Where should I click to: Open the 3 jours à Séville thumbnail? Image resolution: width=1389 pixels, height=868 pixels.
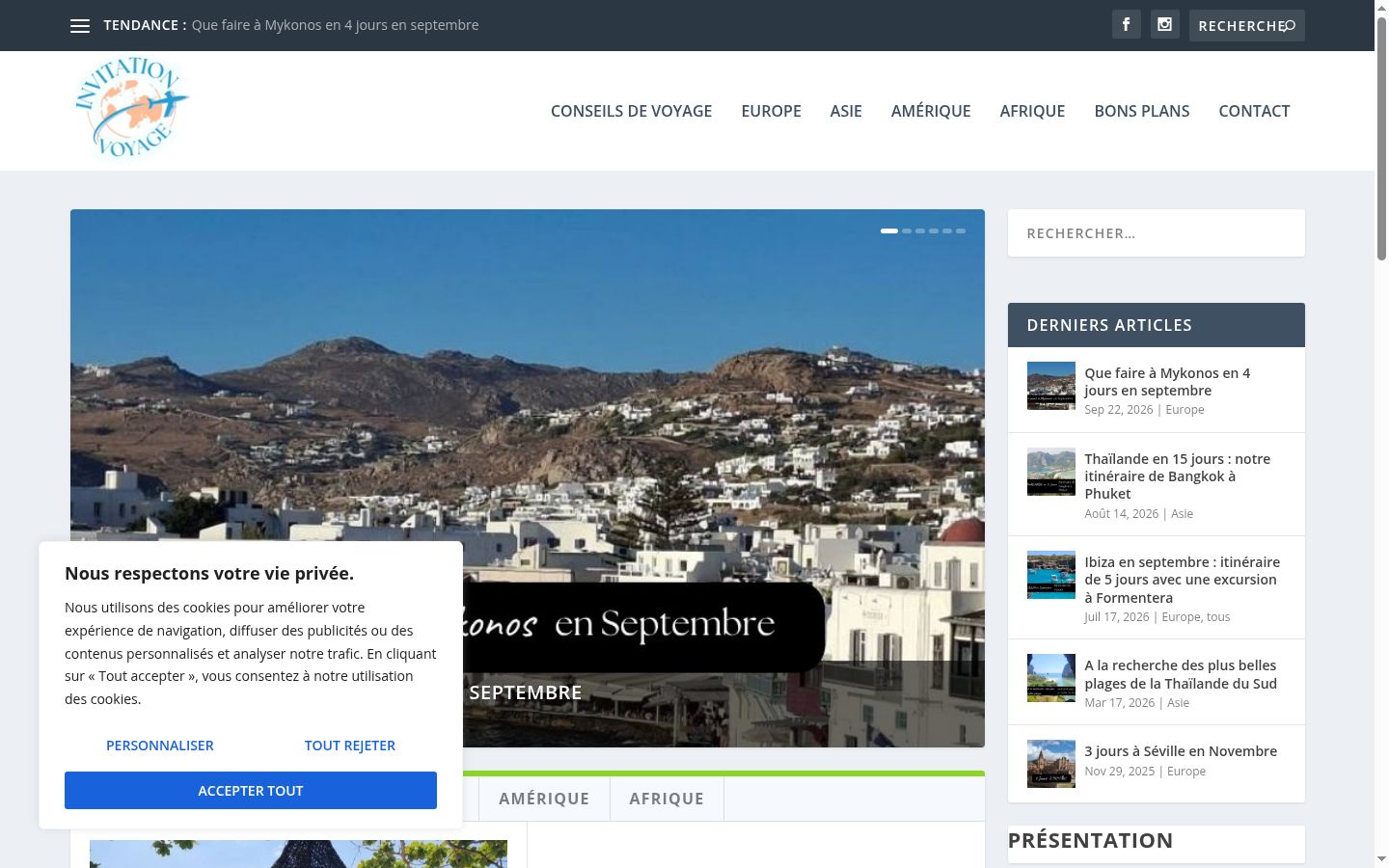pos(1051,764)
